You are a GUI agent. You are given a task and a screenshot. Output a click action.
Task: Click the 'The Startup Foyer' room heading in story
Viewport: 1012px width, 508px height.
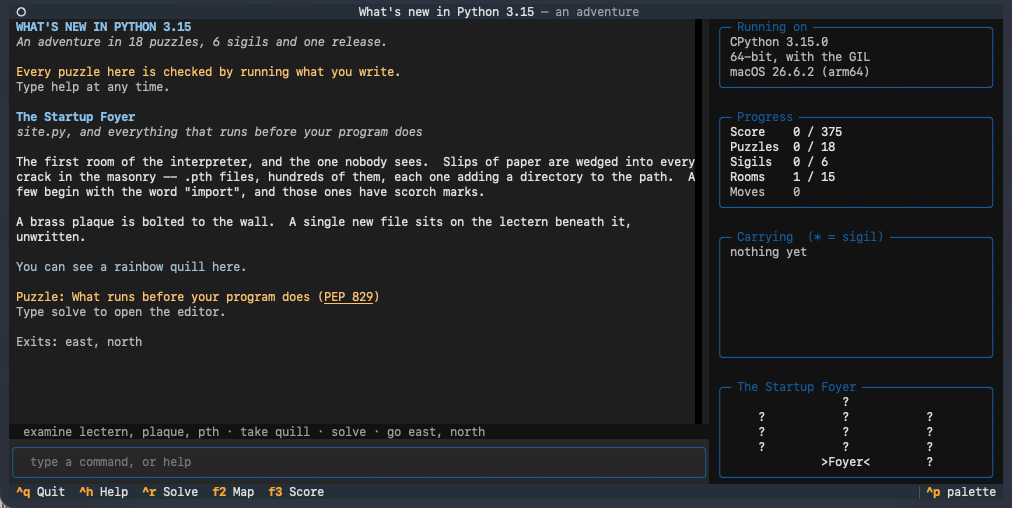76,117
